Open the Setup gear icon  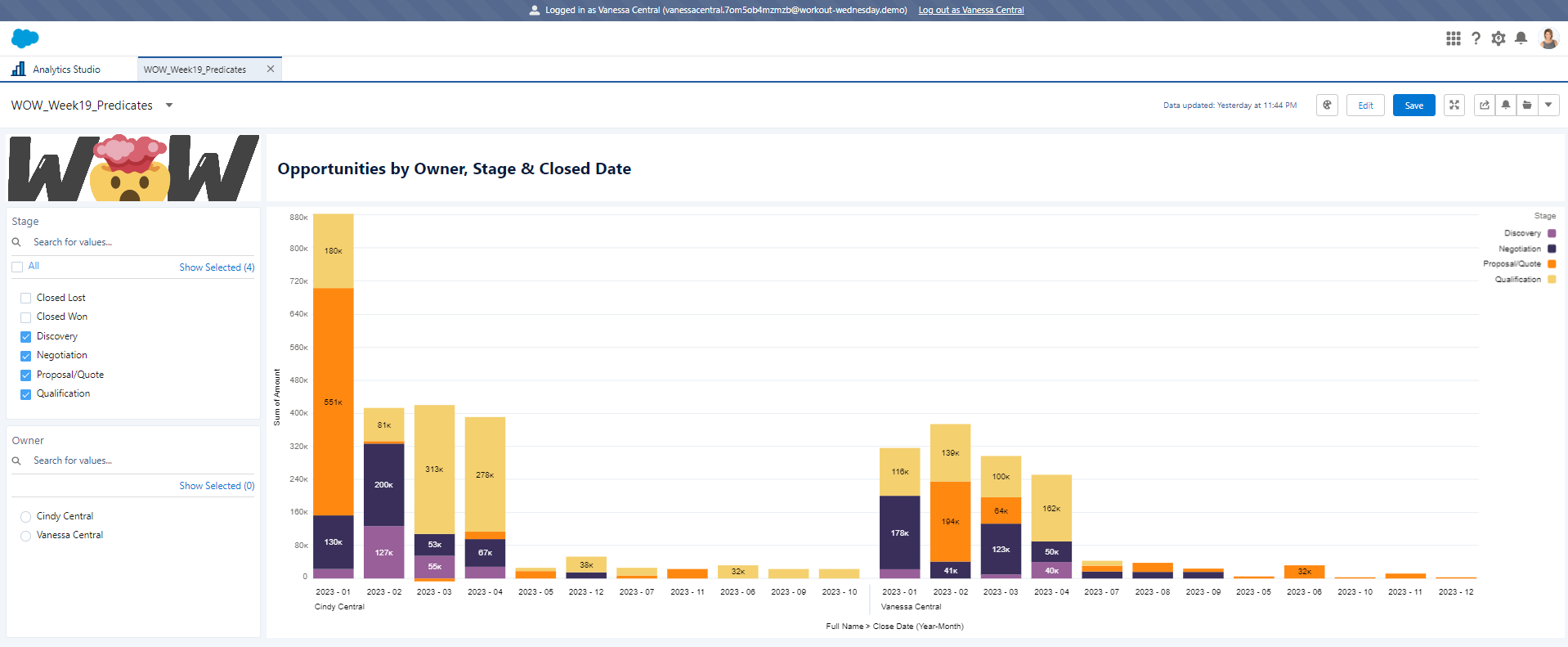(x=1499, y=38)
